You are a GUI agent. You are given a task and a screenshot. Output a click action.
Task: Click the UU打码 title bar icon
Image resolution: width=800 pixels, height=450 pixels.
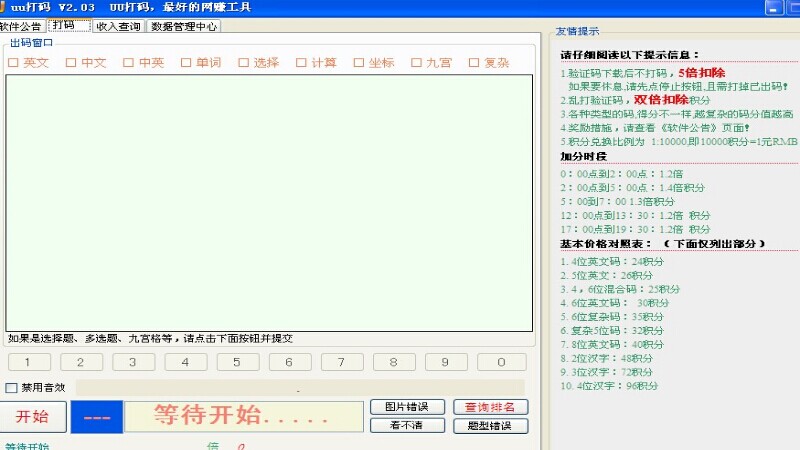2,7
